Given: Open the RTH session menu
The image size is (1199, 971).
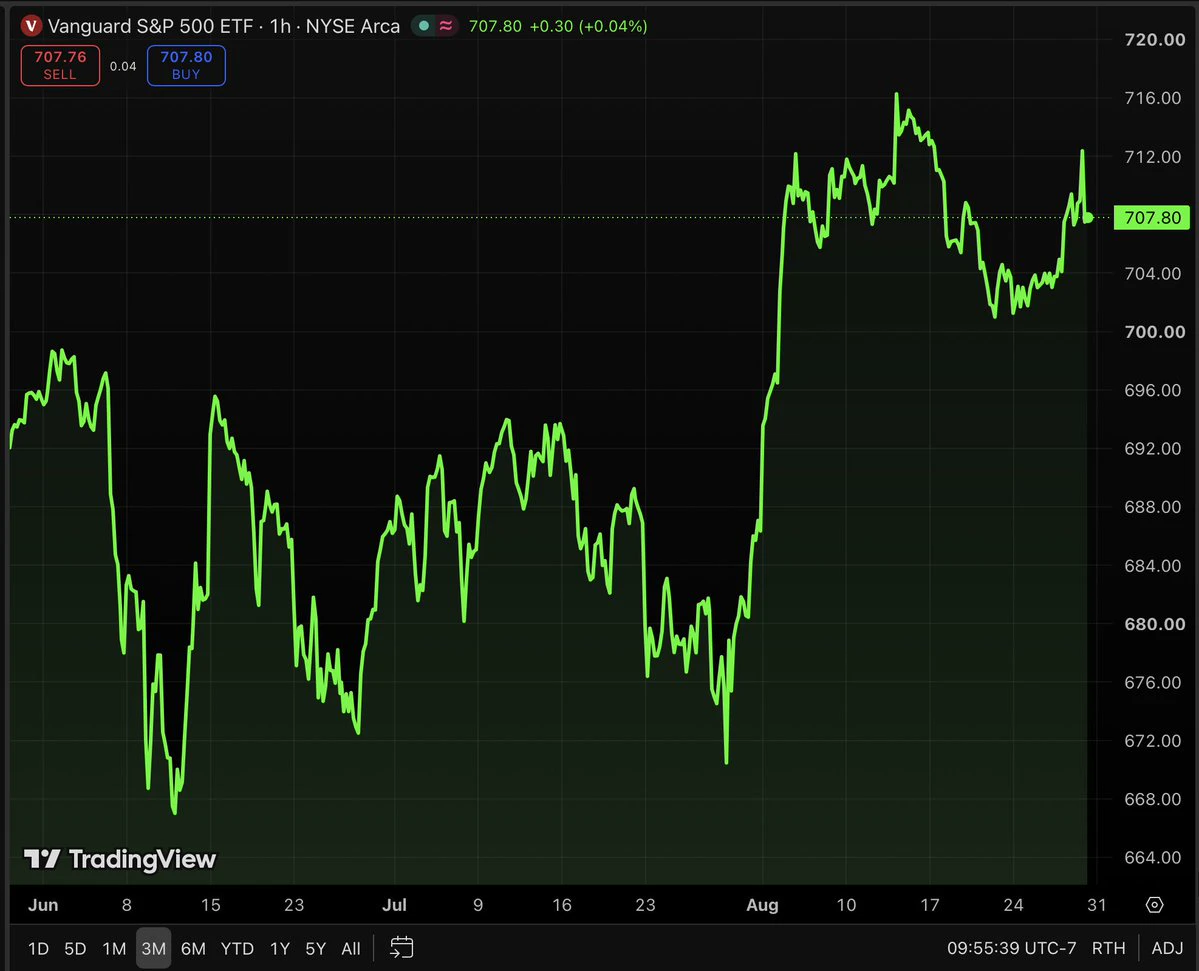Looking at the screenshot, I should click(x=1108, y=949).
